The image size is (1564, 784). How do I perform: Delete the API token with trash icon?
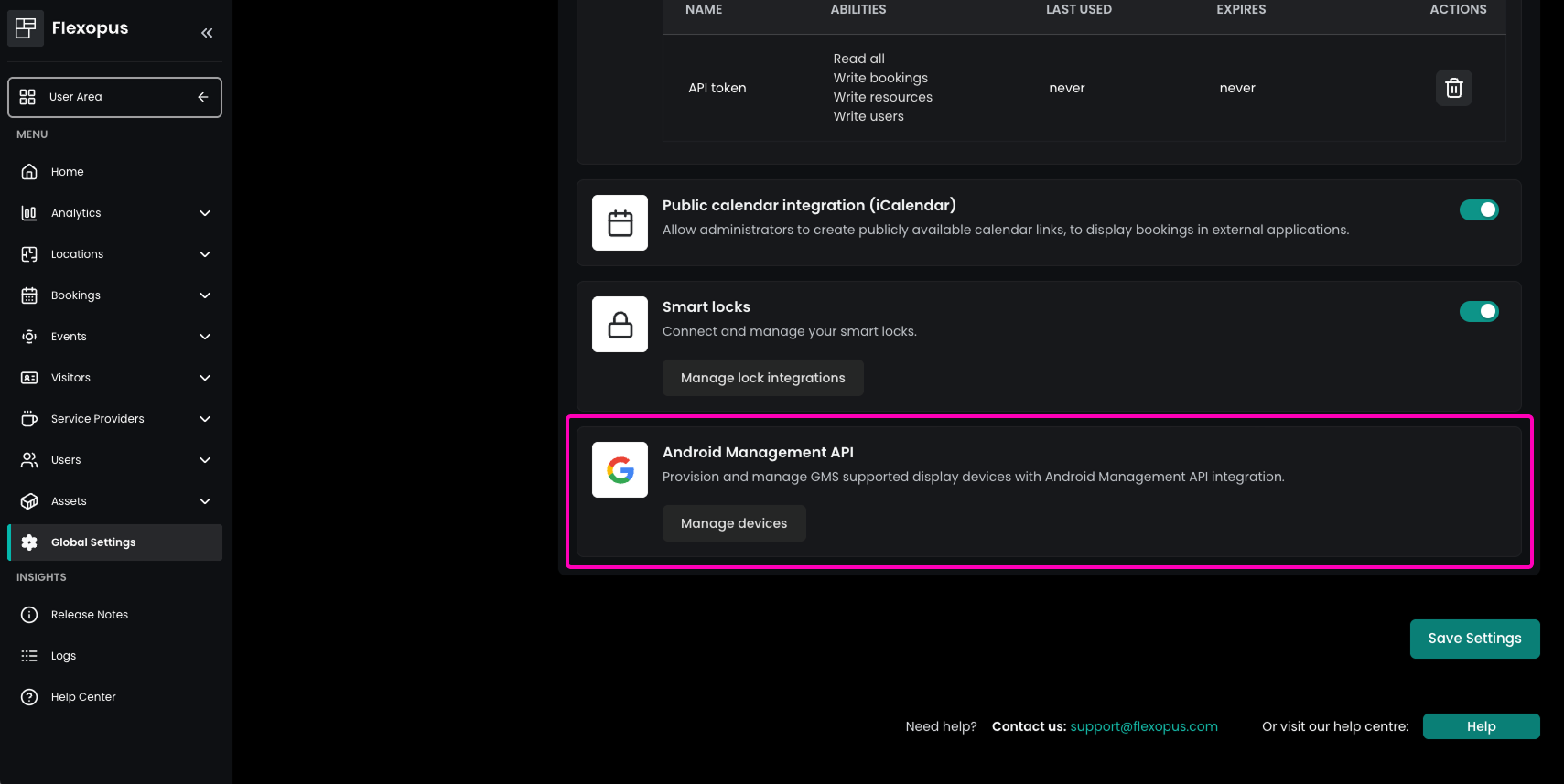[x=1453, y=88]
